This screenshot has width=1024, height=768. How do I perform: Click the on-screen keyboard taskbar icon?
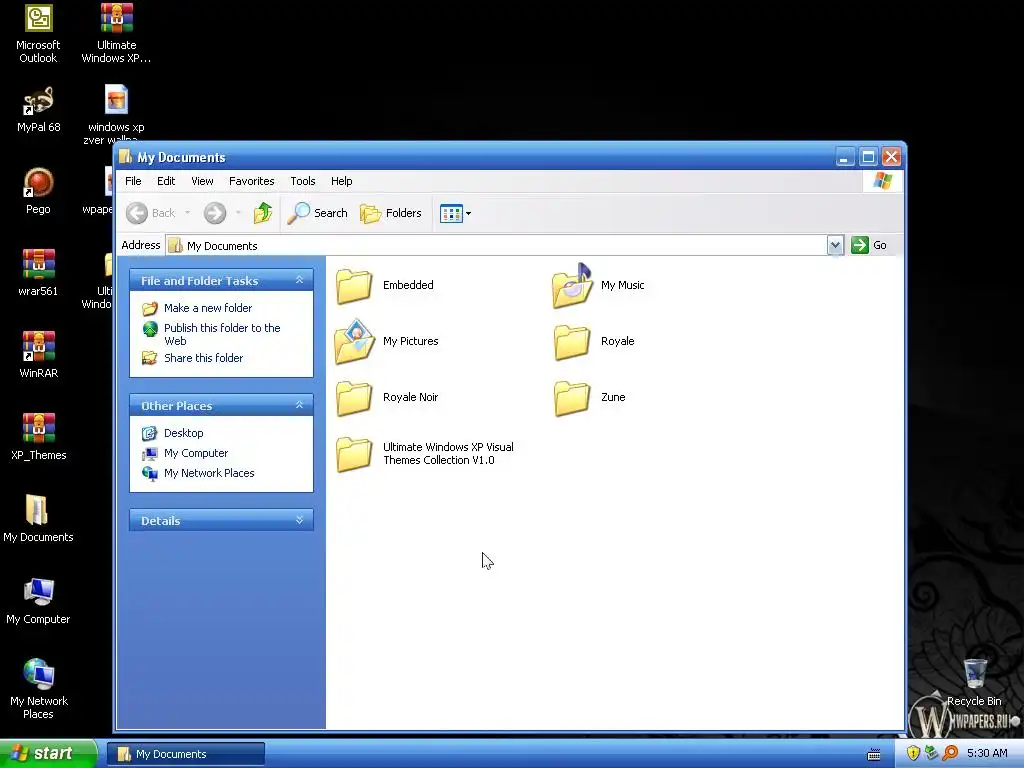tap(874, 755)
